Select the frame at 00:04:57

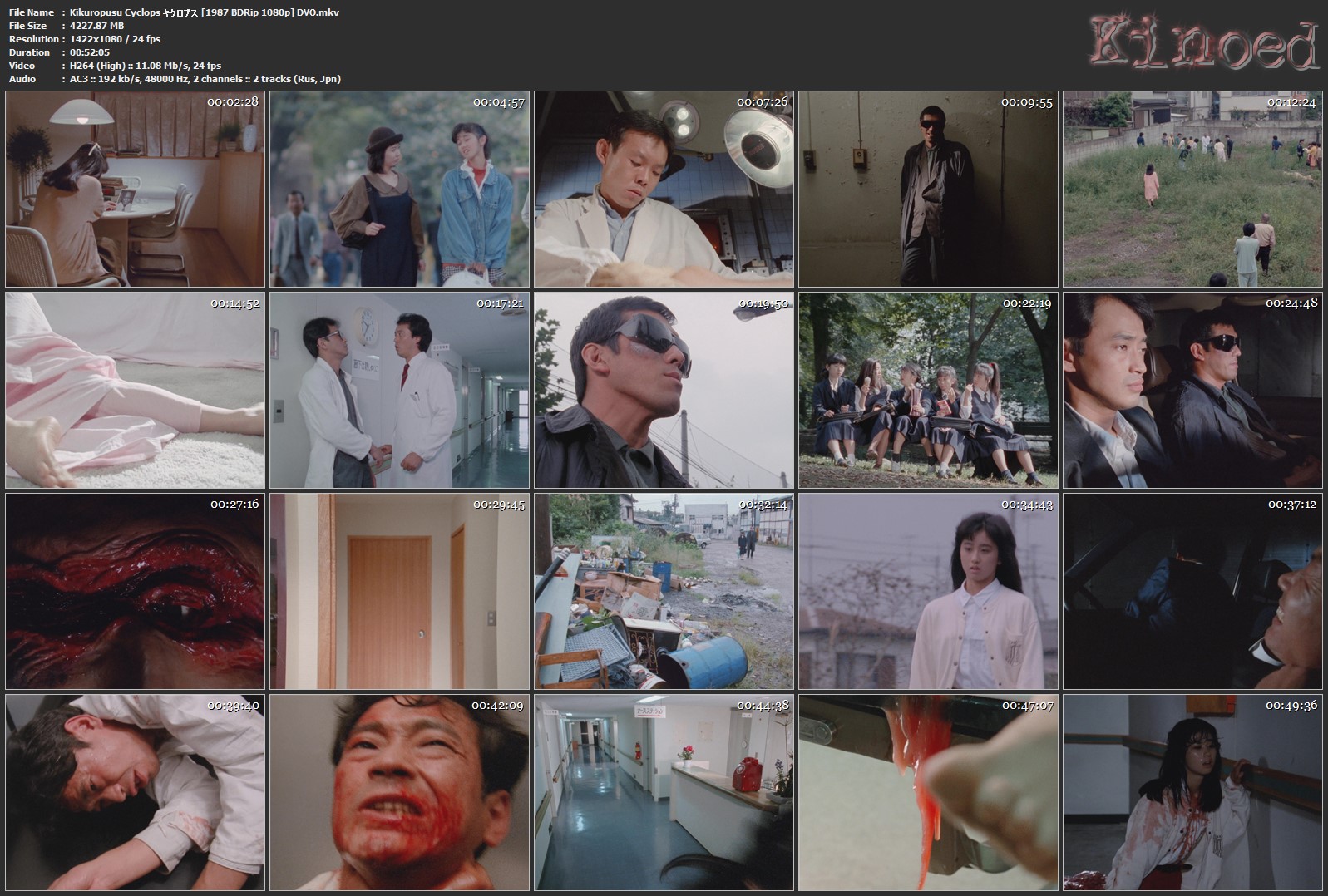click(x=399, y=190)
